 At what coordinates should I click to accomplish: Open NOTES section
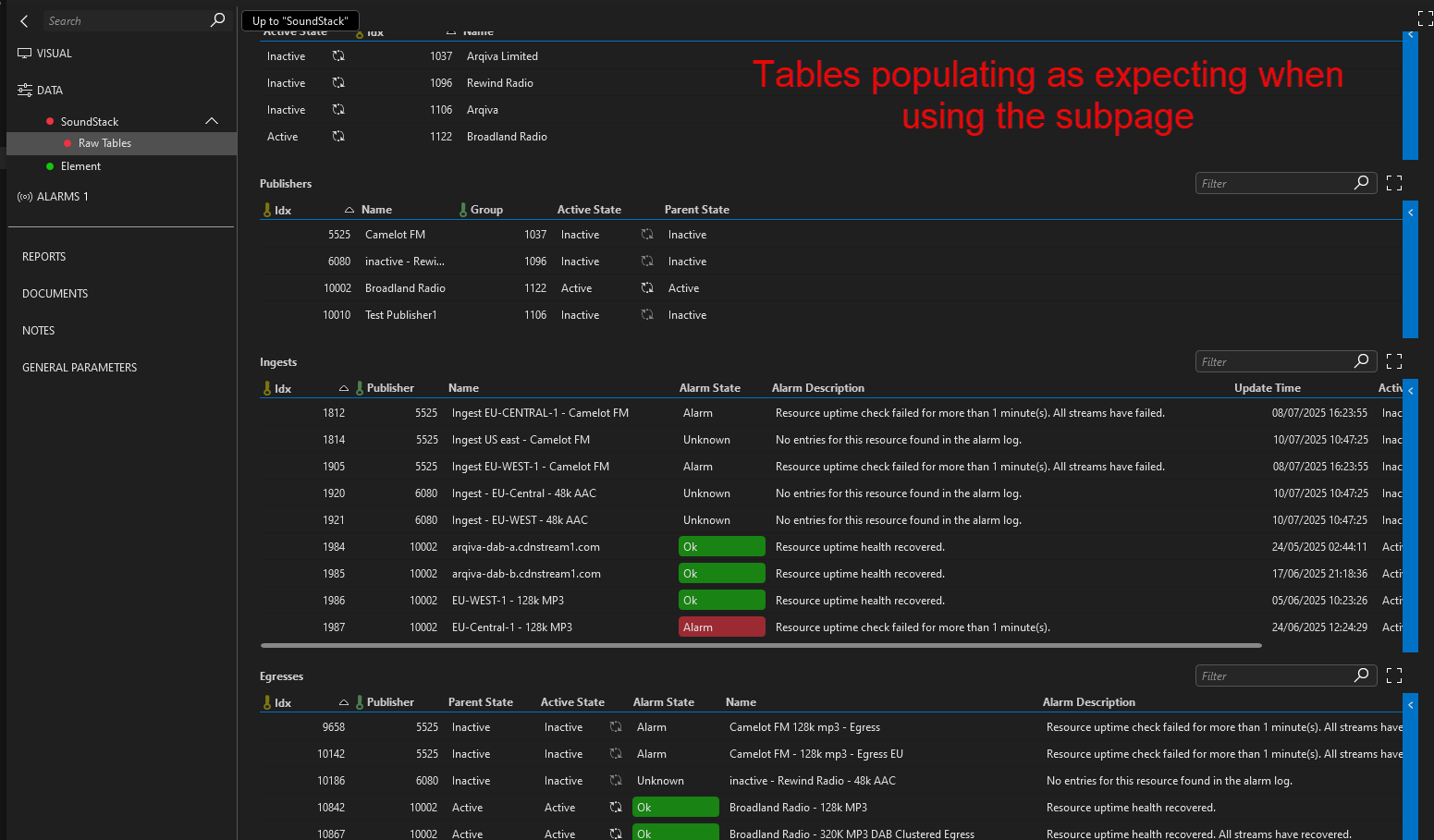pyautogui.click(x=39, y=331)
